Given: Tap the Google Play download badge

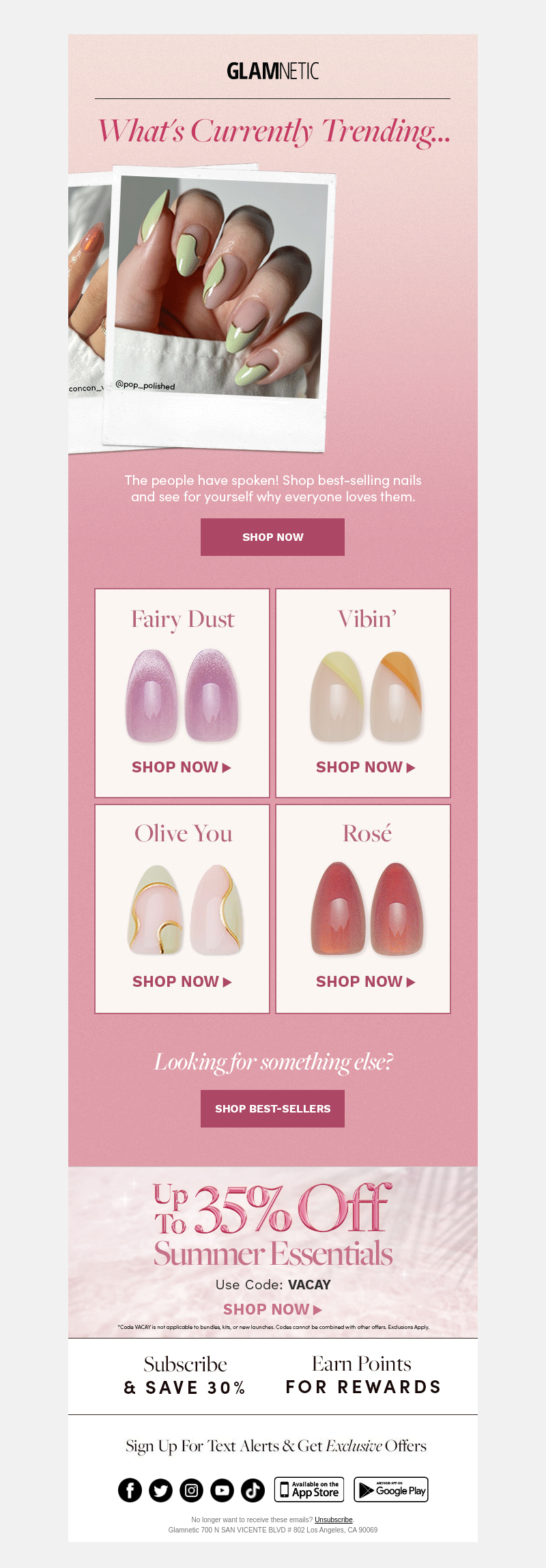Looking at the screenshot, I should click(391, 1489).
